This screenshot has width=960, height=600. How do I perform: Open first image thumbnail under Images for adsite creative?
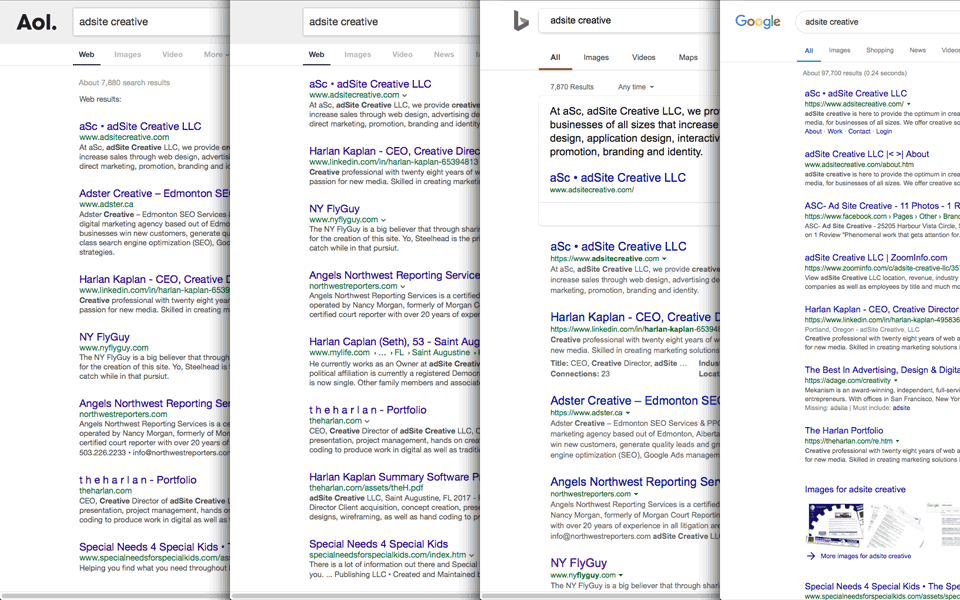[x=835, y=525]
